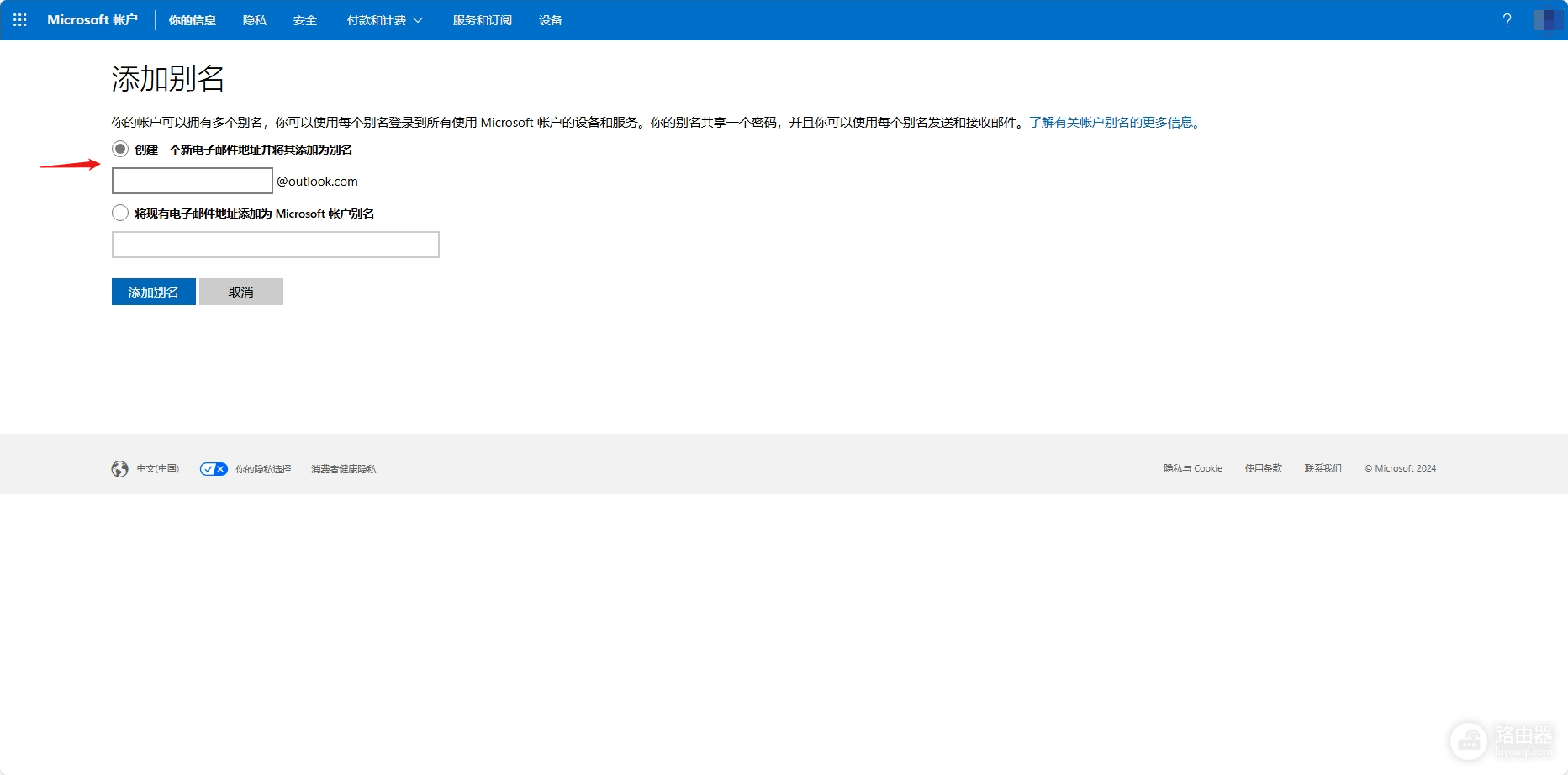
Task: Open 使用条款 footer link
Action: [1264, 468]
